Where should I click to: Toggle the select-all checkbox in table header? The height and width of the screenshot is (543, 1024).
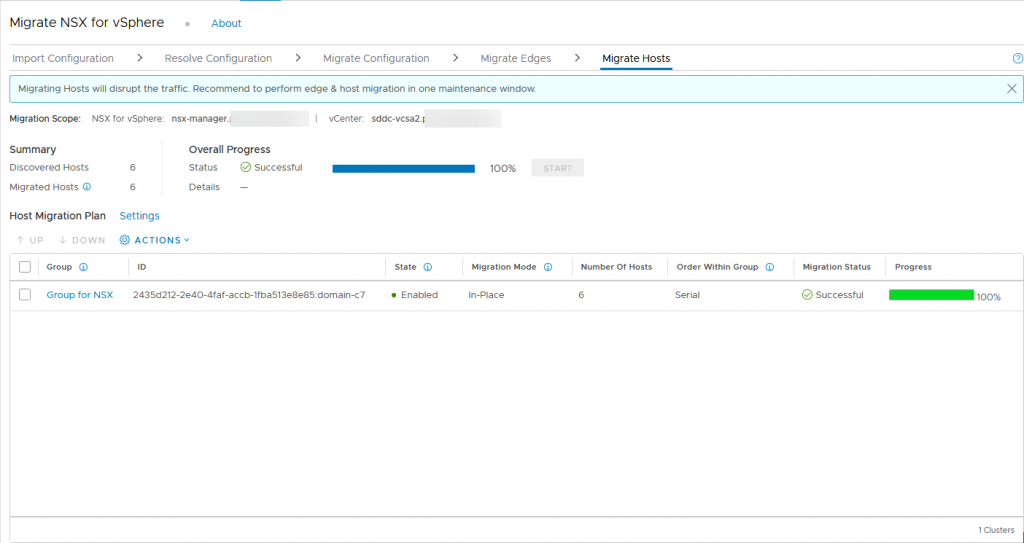pyautogui.click(x=25, y=267)
